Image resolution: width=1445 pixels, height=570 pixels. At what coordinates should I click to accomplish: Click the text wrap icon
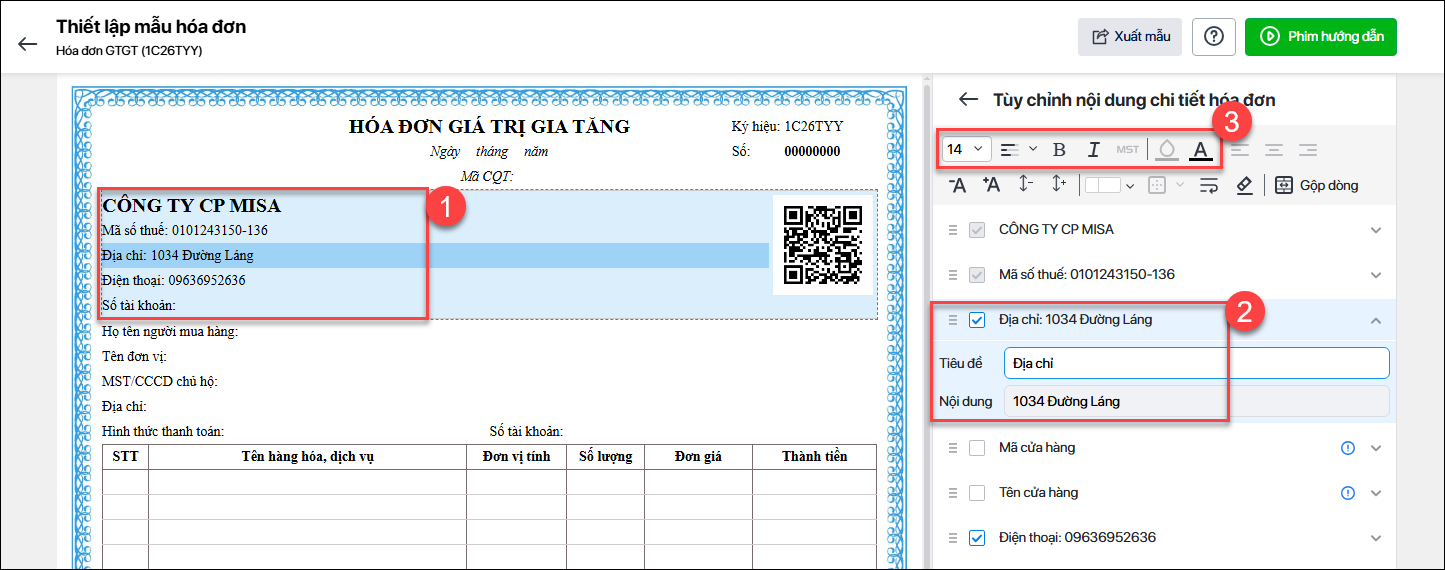click(x=1208, y=185)
